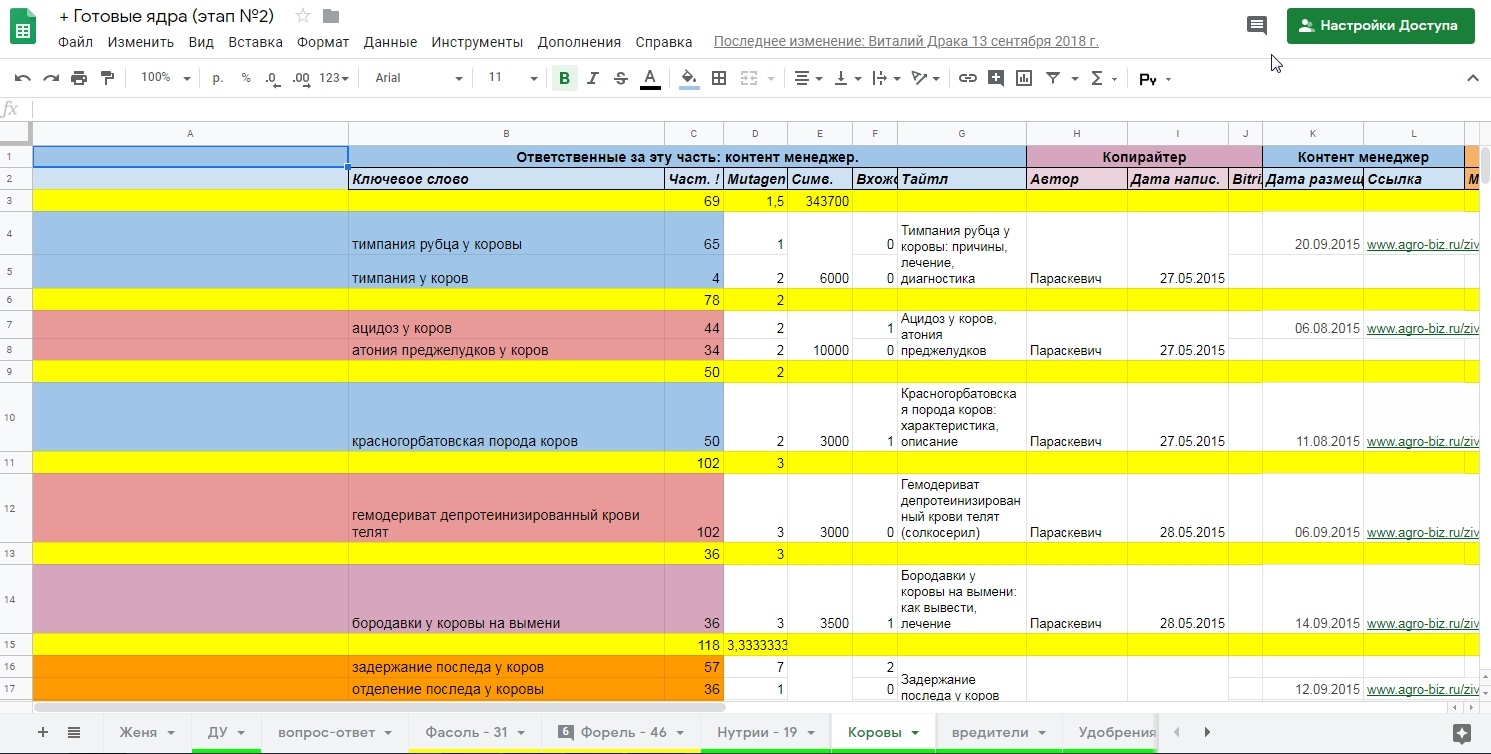Open the number format 123 menu
The height and width of the screenshot is (754, 1491).
[335, 78]
